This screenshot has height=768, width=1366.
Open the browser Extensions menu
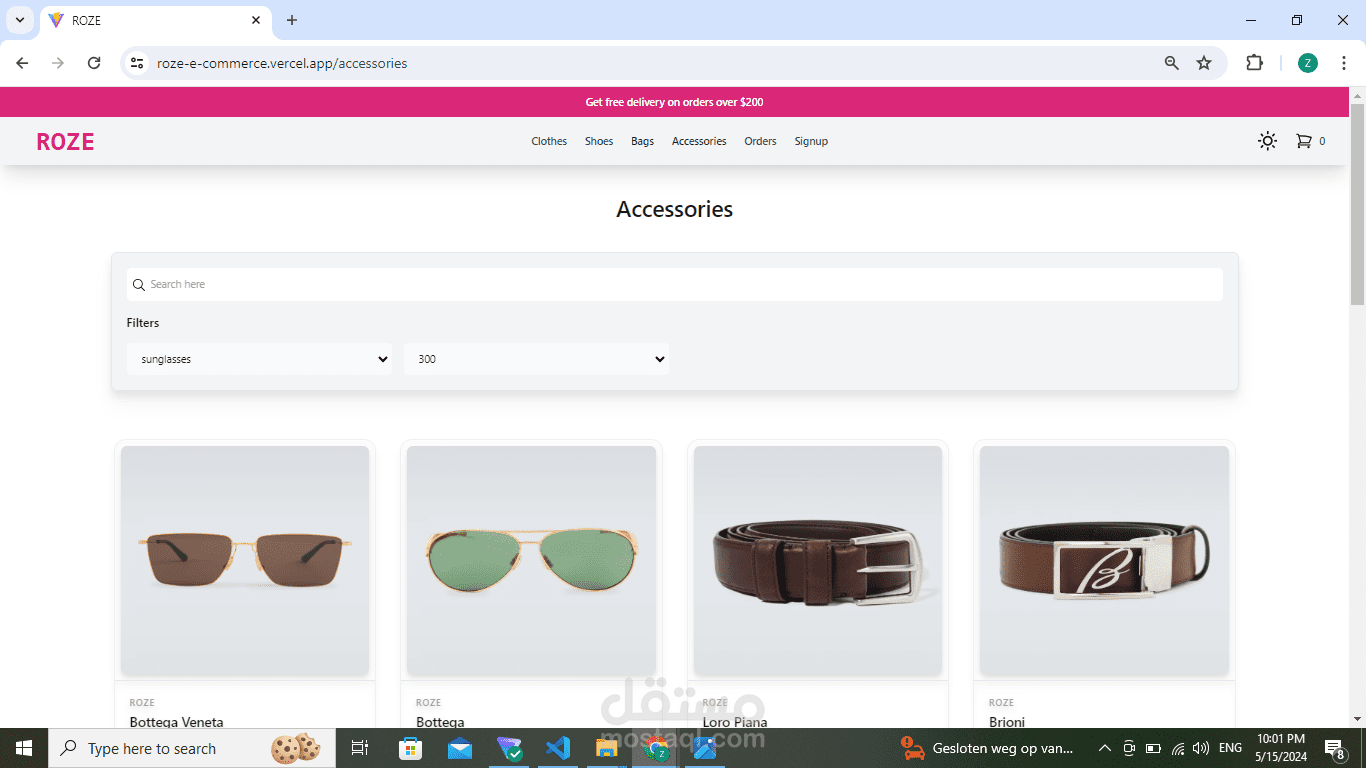click(1254, 63)
